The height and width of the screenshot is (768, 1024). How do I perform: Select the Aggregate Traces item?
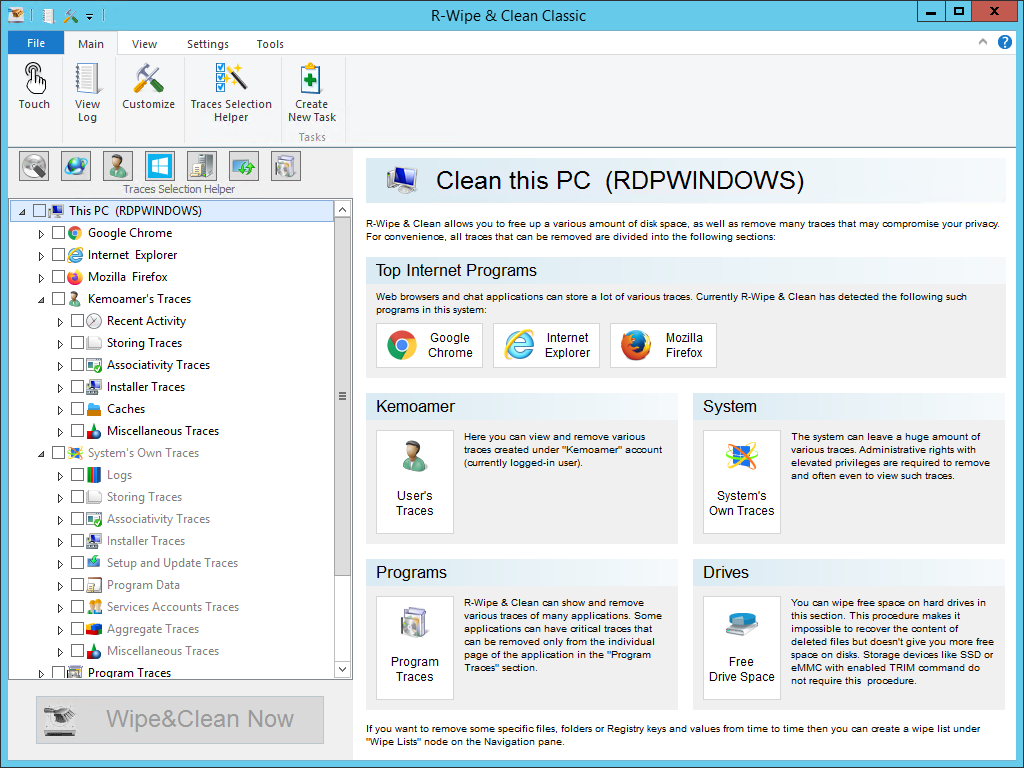tap(153, 629)
